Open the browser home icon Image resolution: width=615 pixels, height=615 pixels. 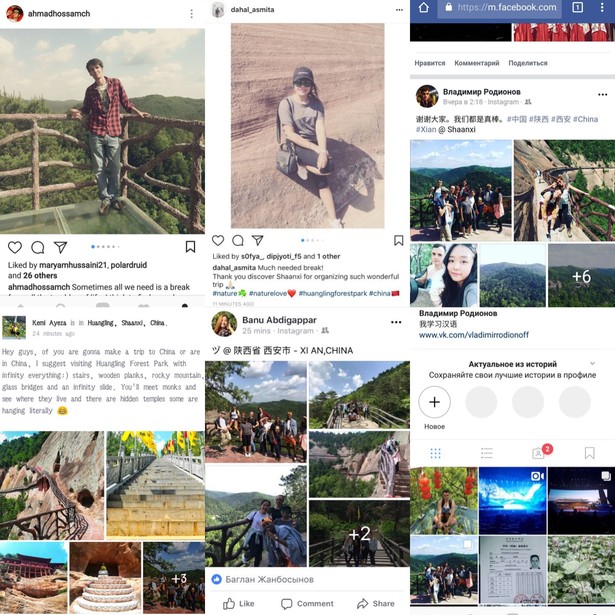click(x=424, y=7)
